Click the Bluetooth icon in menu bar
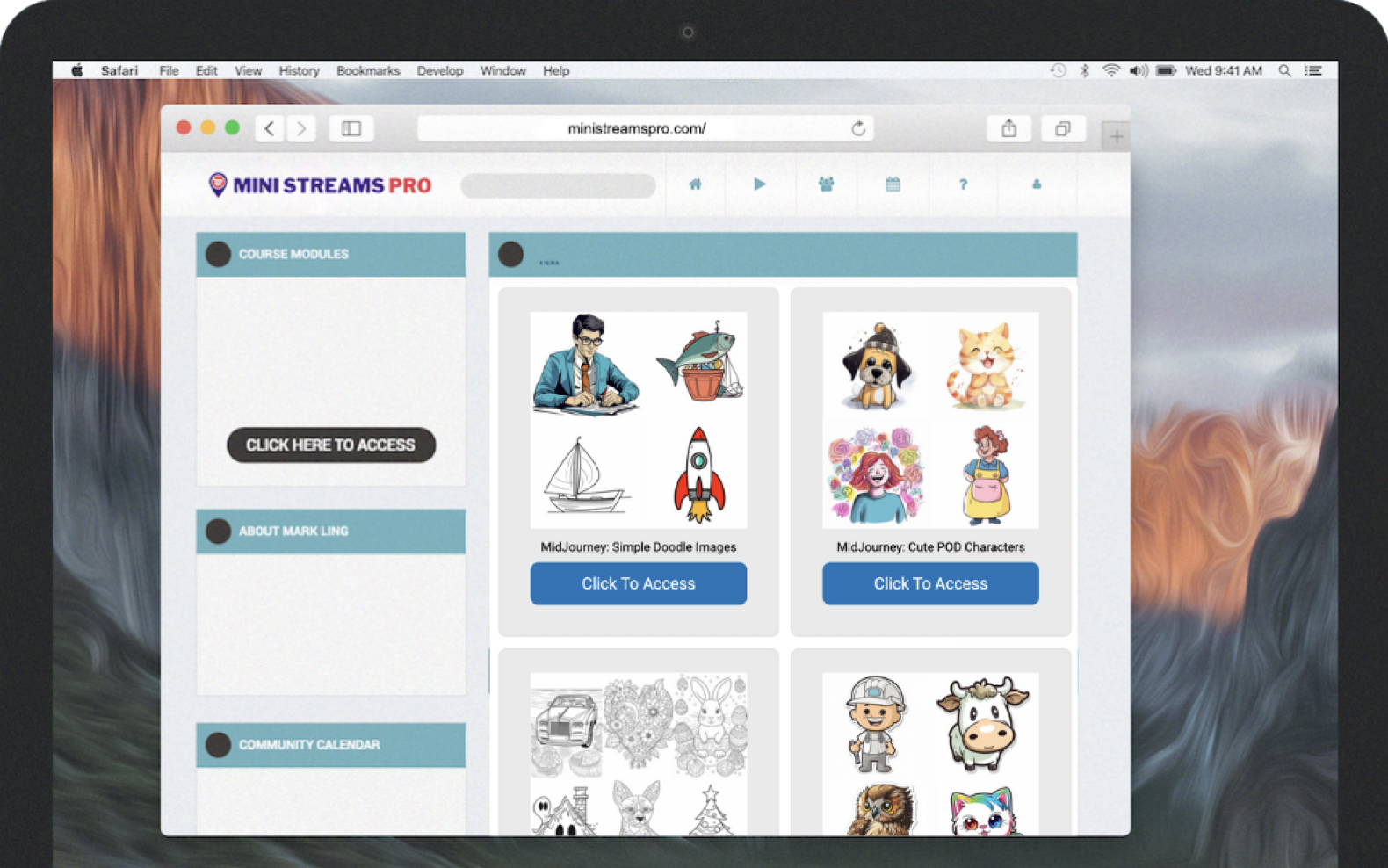Viewport: 1388px width, 868px height. [x=1084, y=70]
